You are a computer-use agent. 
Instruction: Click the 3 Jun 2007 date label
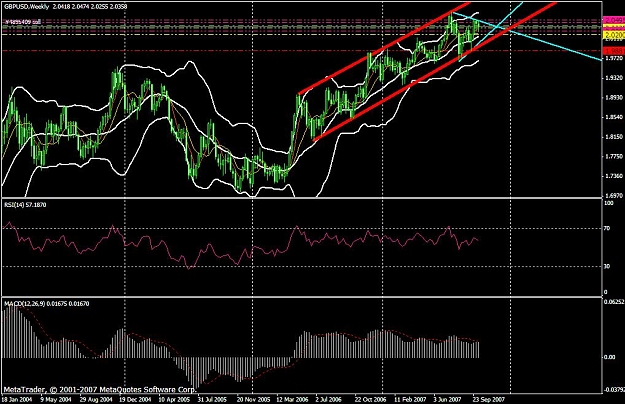click(448, 399)
